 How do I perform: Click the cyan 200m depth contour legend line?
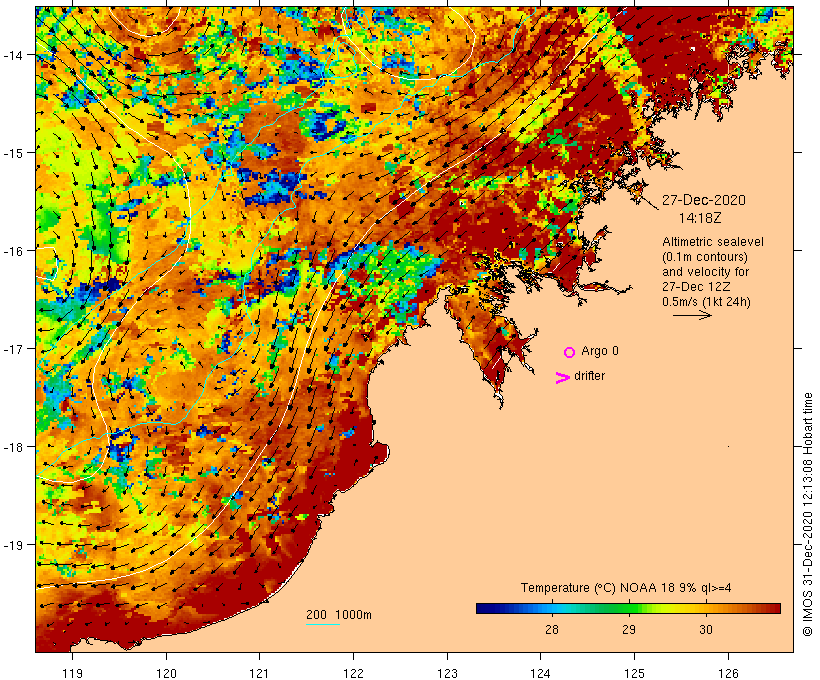click(x=323, y=624)
